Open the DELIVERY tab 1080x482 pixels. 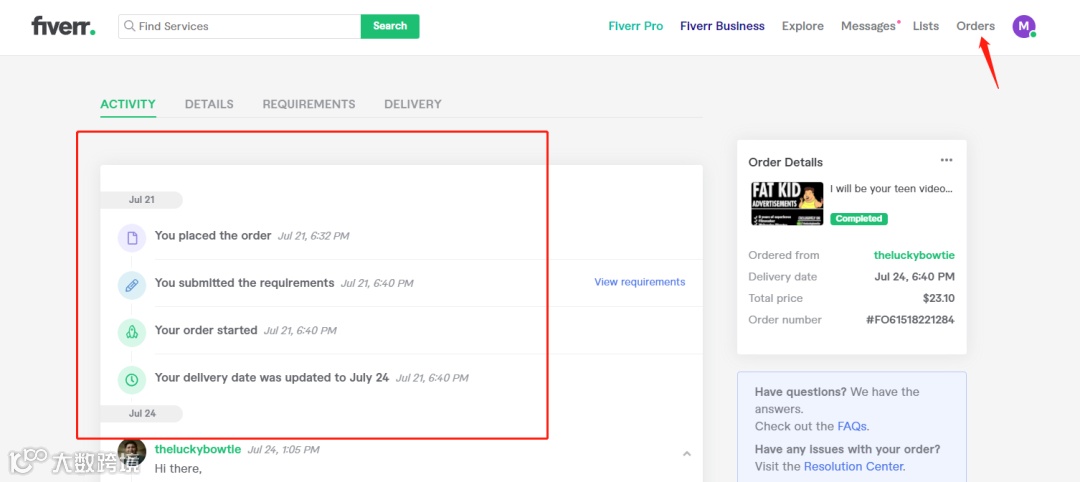(x=413, y=105)
